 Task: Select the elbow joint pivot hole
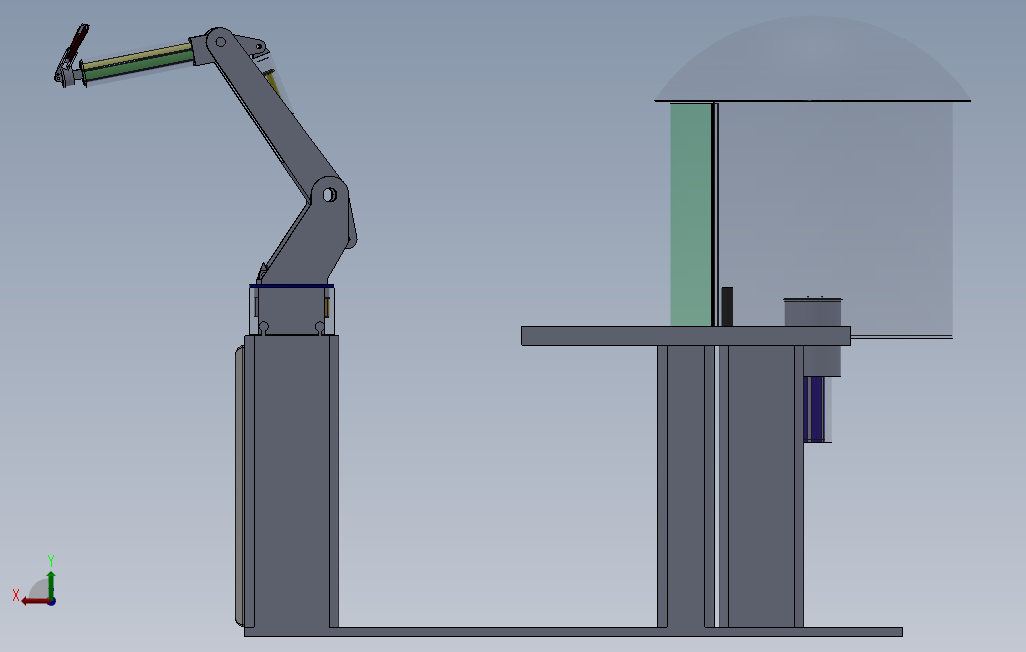point(329,194)
